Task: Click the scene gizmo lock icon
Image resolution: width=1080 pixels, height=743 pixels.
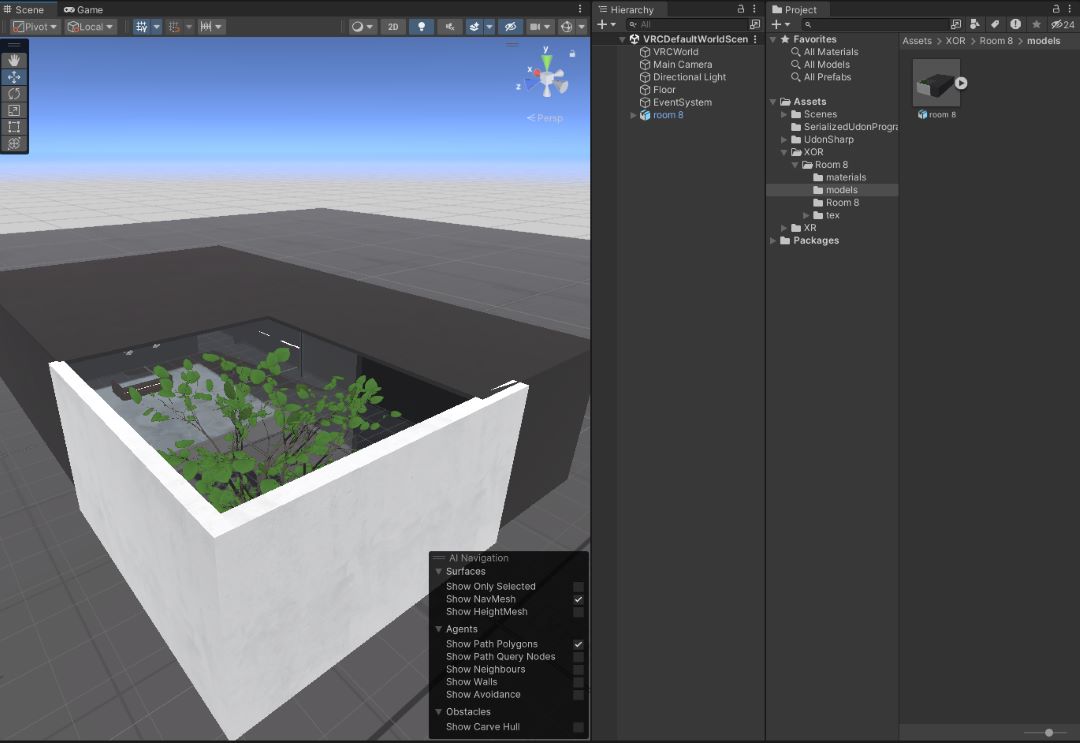Action: click(572, 53)
